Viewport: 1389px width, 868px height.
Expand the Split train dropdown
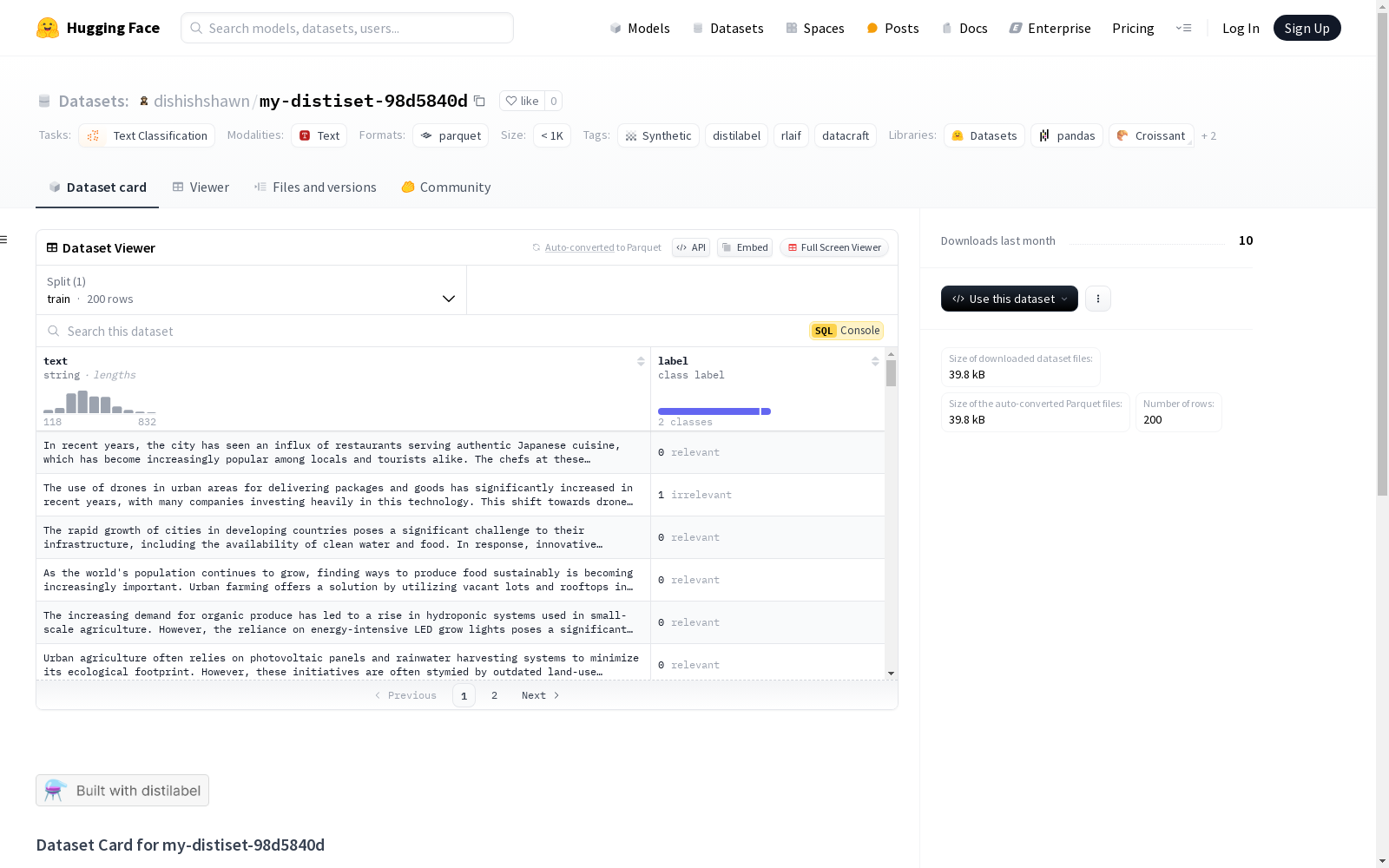coord(251,290)
